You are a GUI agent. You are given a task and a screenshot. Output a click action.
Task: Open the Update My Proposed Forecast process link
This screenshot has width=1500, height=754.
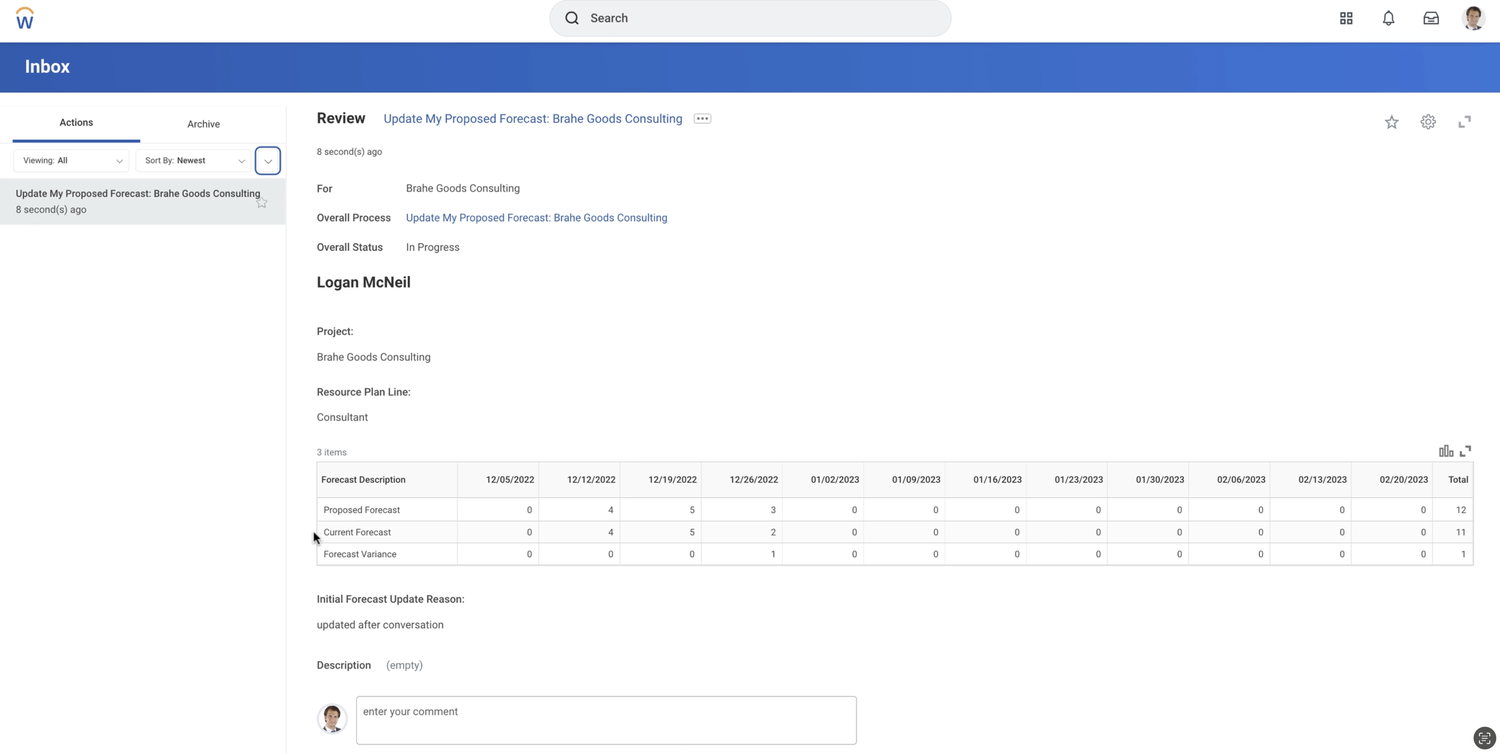[x=536, y=217]
